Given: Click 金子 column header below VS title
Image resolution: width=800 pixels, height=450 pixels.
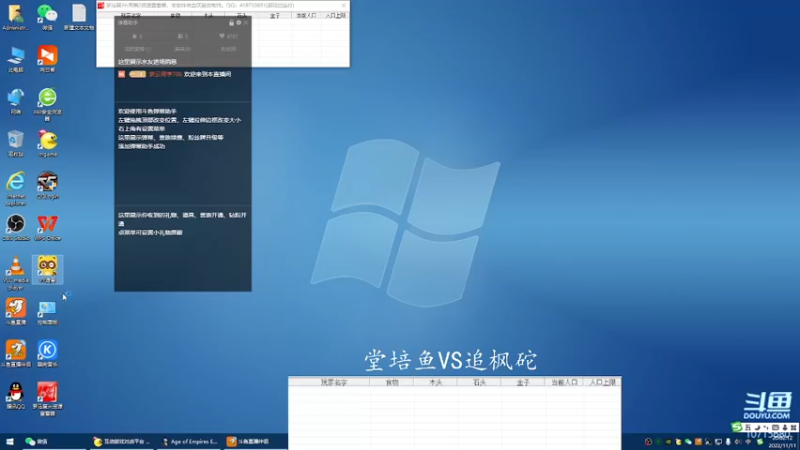Looking at the screenshot, I should tap(523, 382).
